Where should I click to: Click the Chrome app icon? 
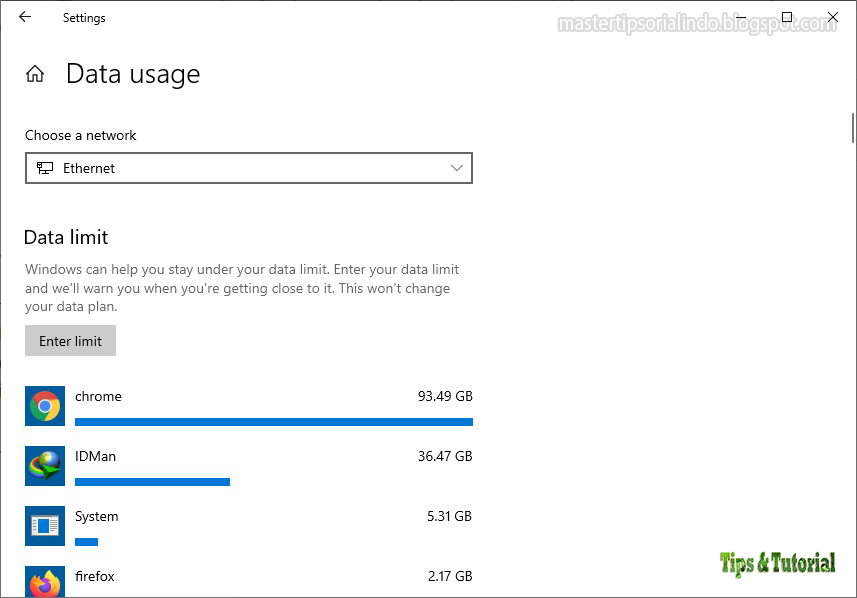click(x=44, y=406)
